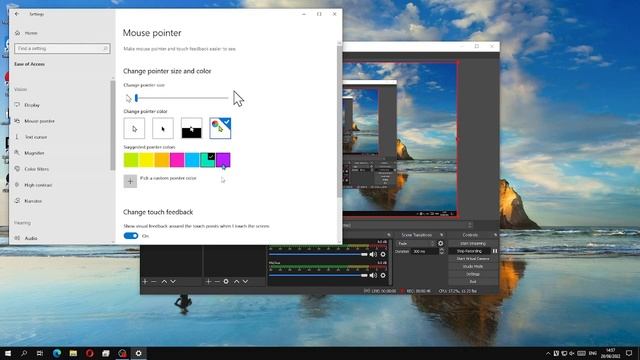
Task: Click the plus to pick custom pointer color
Action: [130, 182]
